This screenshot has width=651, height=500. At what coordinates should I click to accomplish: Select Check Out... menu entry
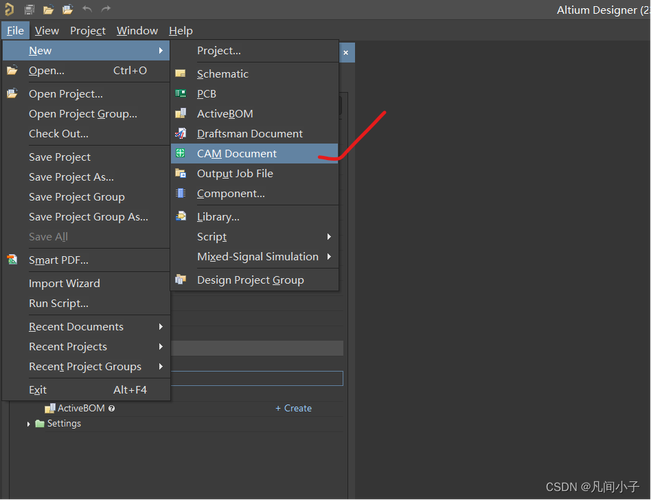pyautogui.click(x=86, y=133)
